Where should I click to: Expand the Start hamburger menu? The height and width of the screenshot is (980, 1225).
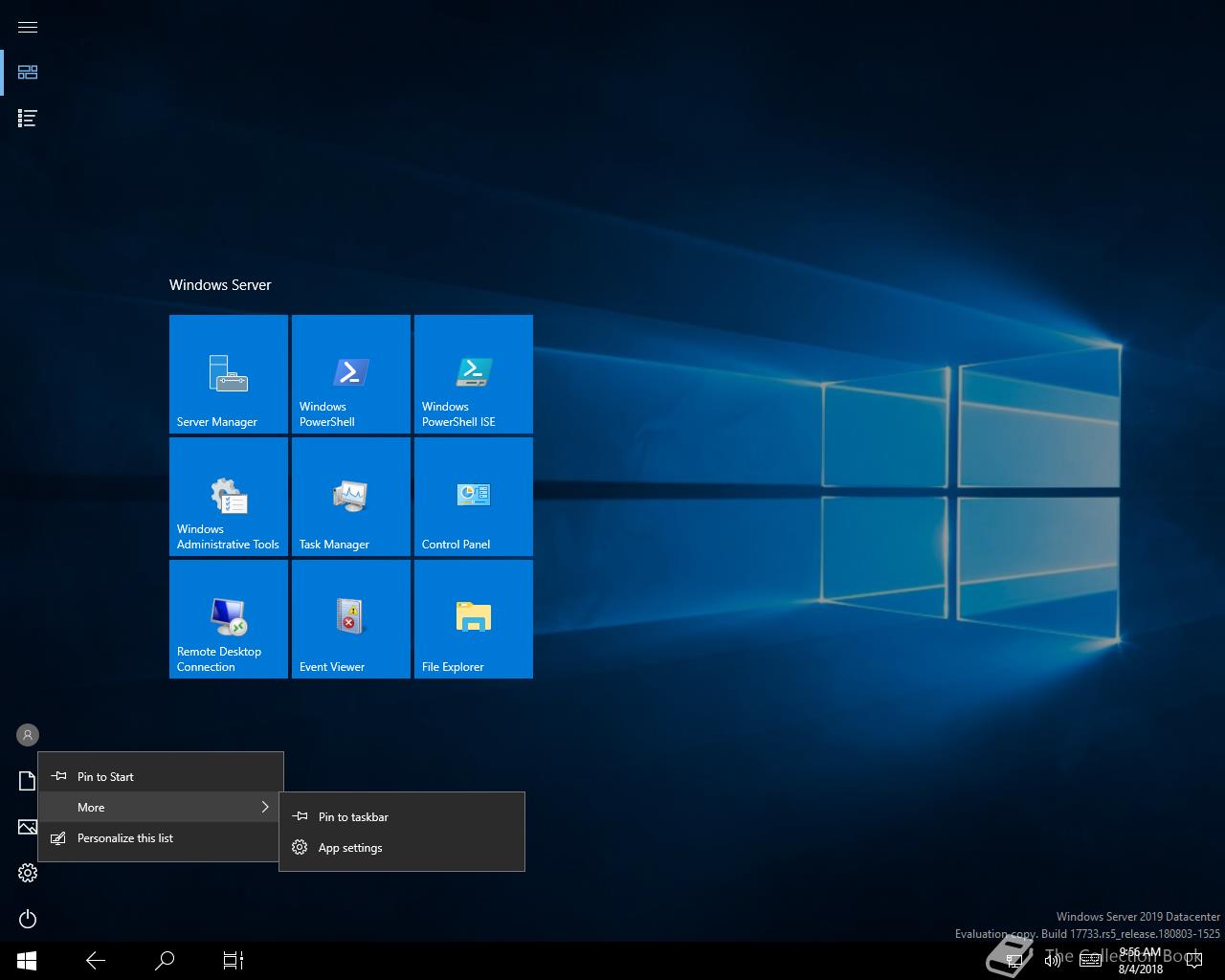pos(28,27)
